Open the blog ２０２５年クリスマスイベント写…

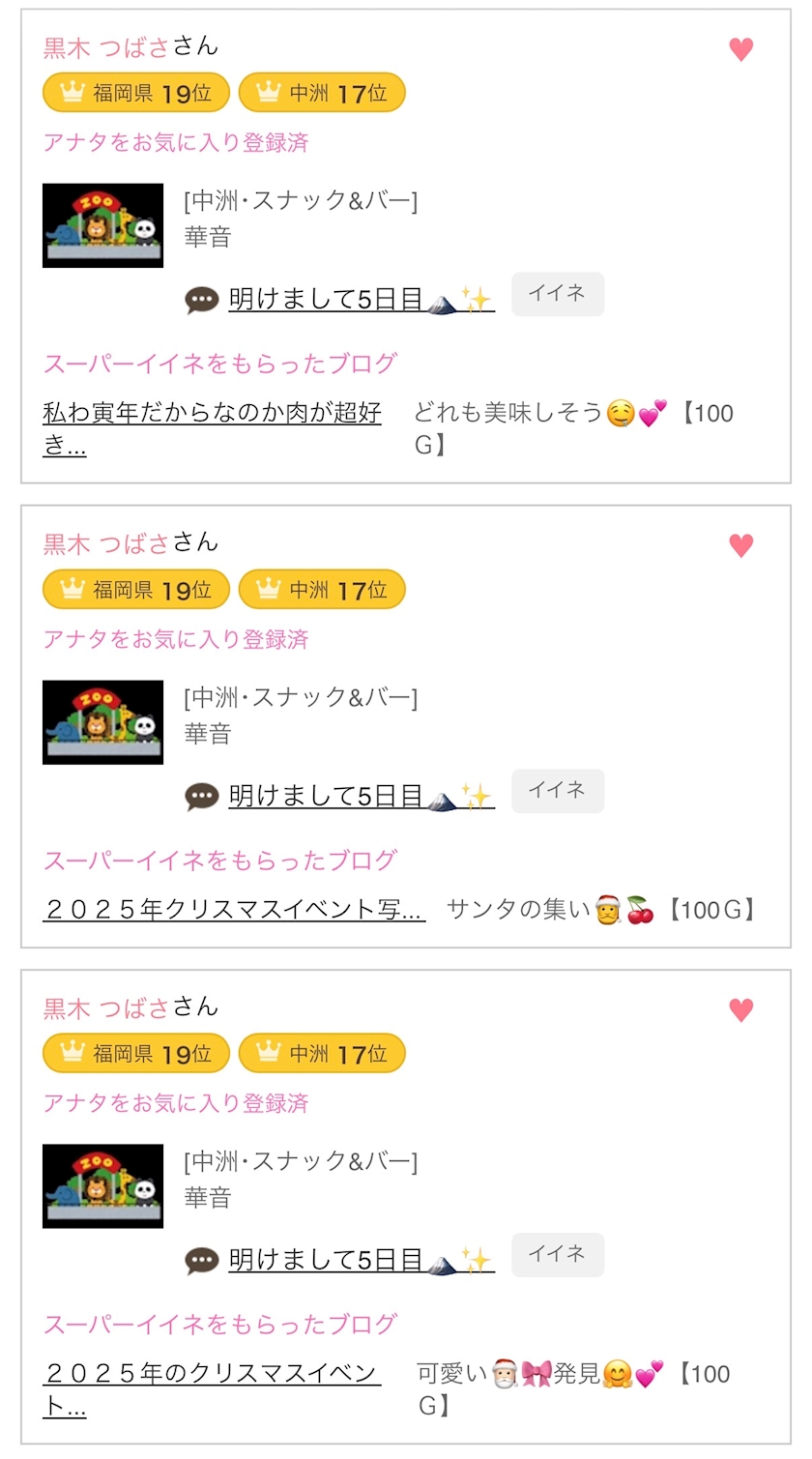click(x=234, y=910)
